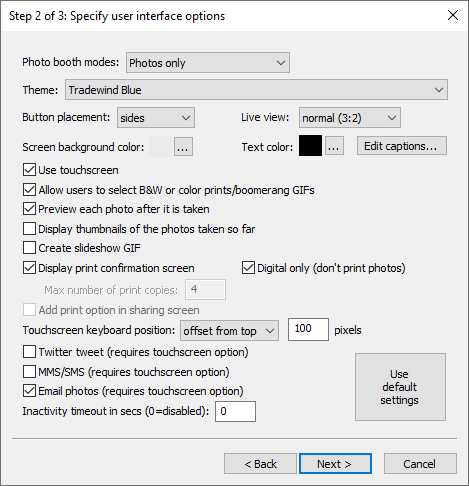This screenshot has height=486, width=469.
Task: Uncheck the Use touchscreen checkbox
Action: pyautogui.click(x=29, y=170)
